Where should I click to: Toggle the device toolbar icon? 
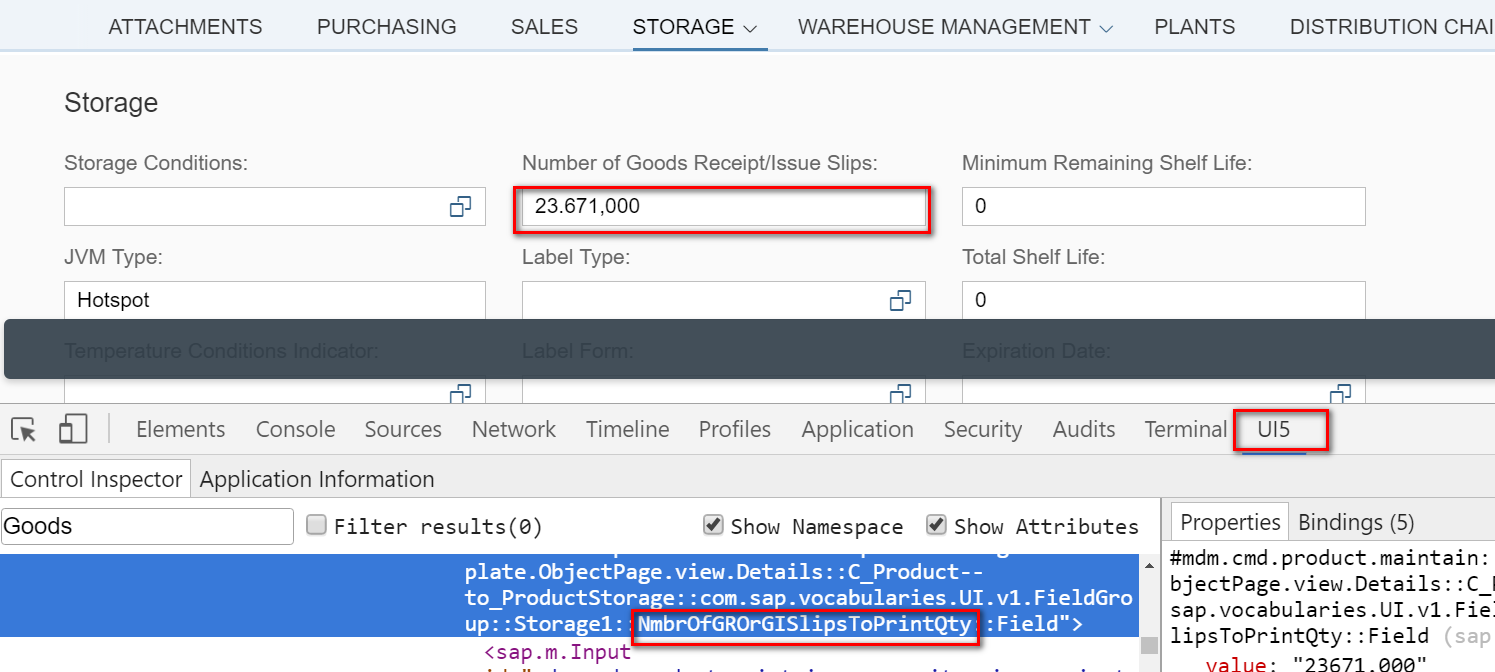pyautogui.click(x=72, y=430)
